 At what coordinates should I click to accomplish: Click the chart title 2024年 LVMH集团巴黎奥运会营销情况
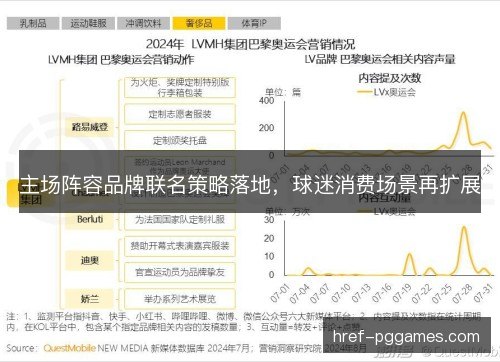coord(250,44)
